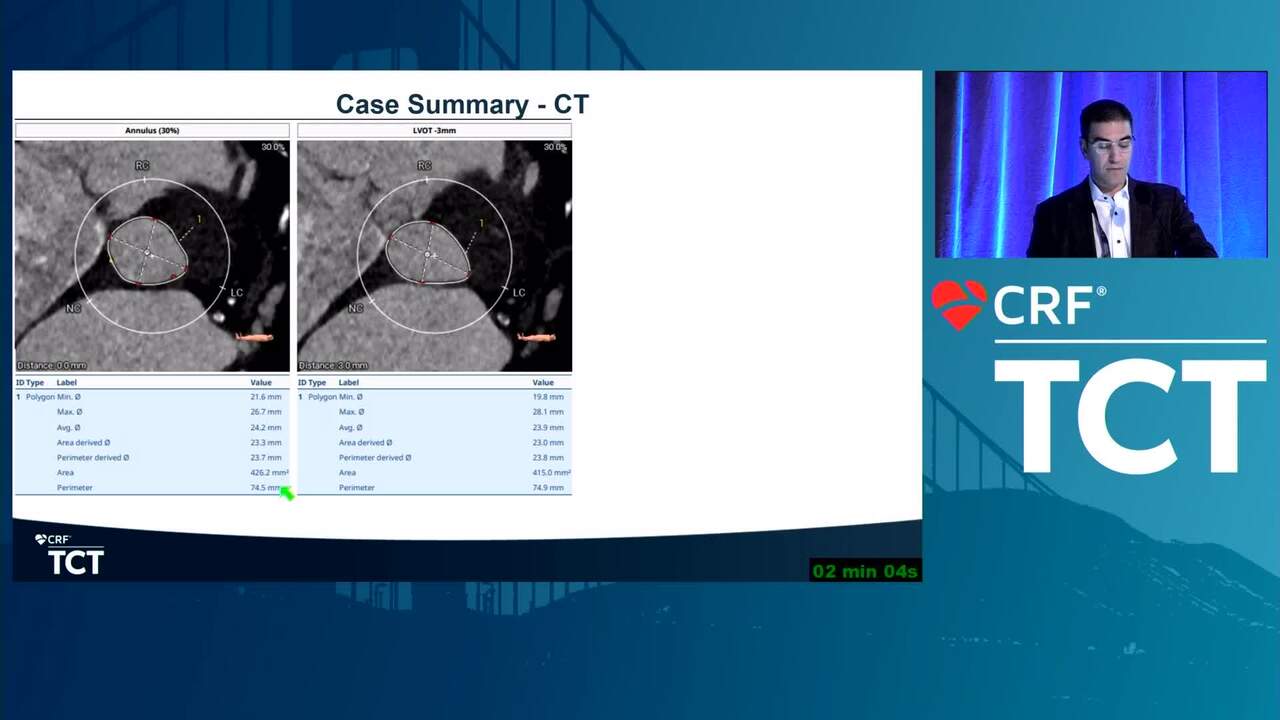Image resolution: width=1280 pixels, height=720 pixels.
Task: Click the Annulus Avg. Ø value 24.2 mm
Action: click(266, 427)
